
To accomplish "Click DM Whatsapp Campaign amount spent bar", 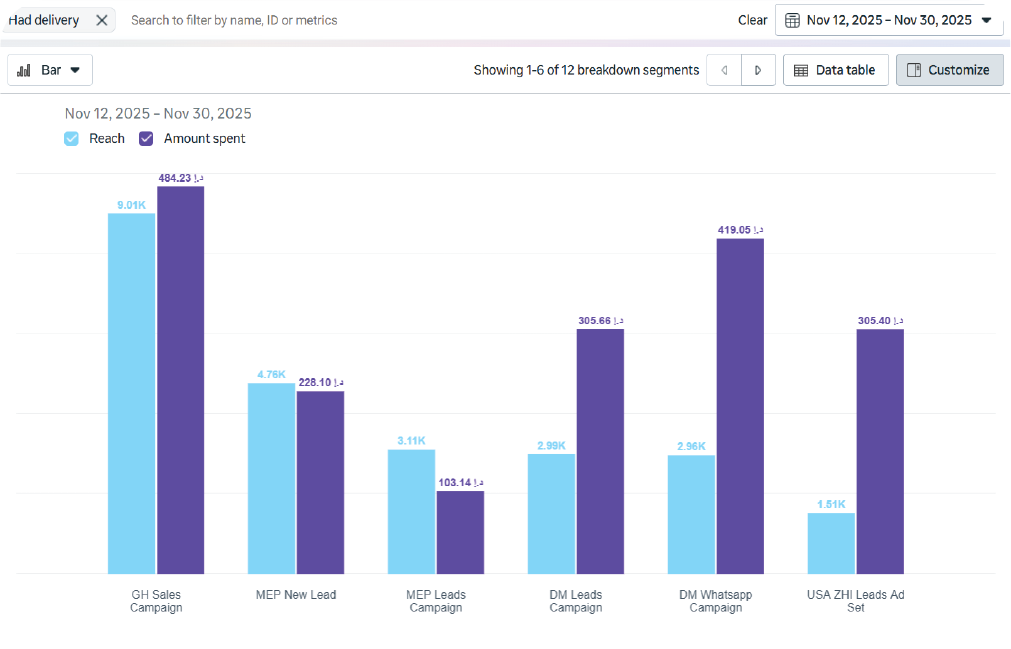I will (740, 405).
